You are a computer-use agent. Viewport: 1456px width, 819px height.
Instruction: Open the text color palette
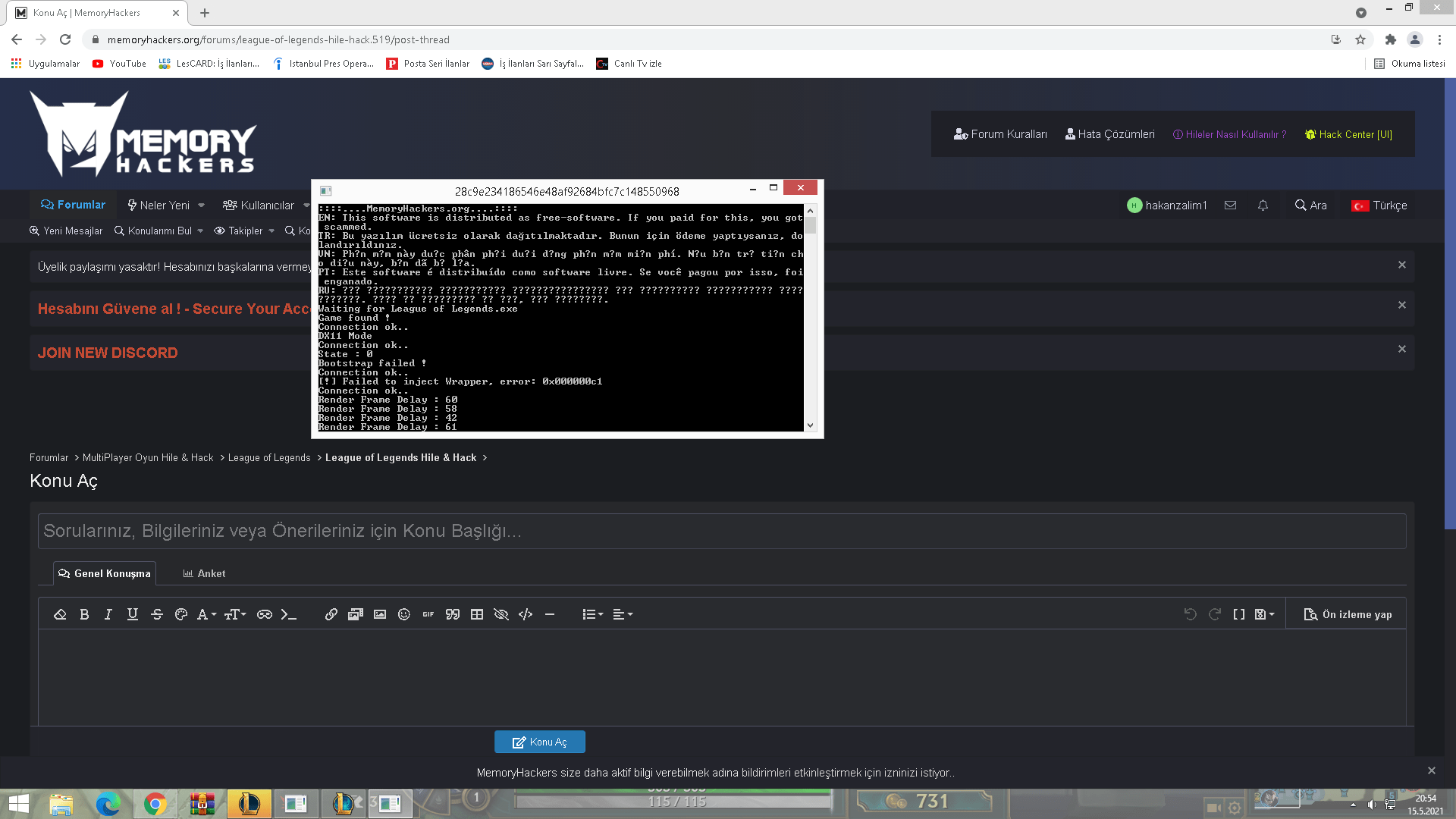(181, 614)
